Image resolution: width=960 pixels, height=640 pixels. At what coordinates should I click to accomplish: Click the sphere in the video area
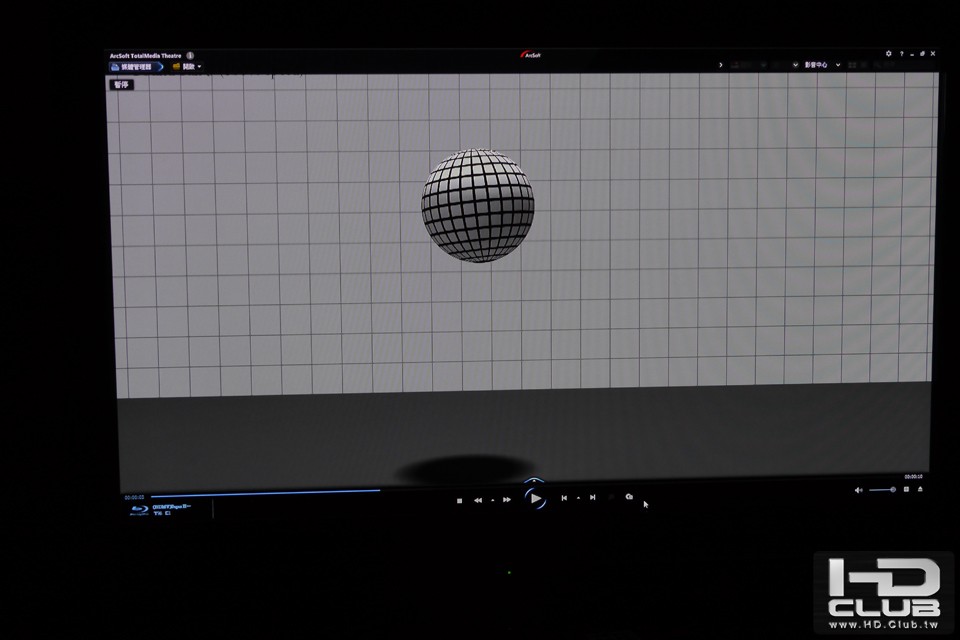pyautogui.click(x=478, y=205)
